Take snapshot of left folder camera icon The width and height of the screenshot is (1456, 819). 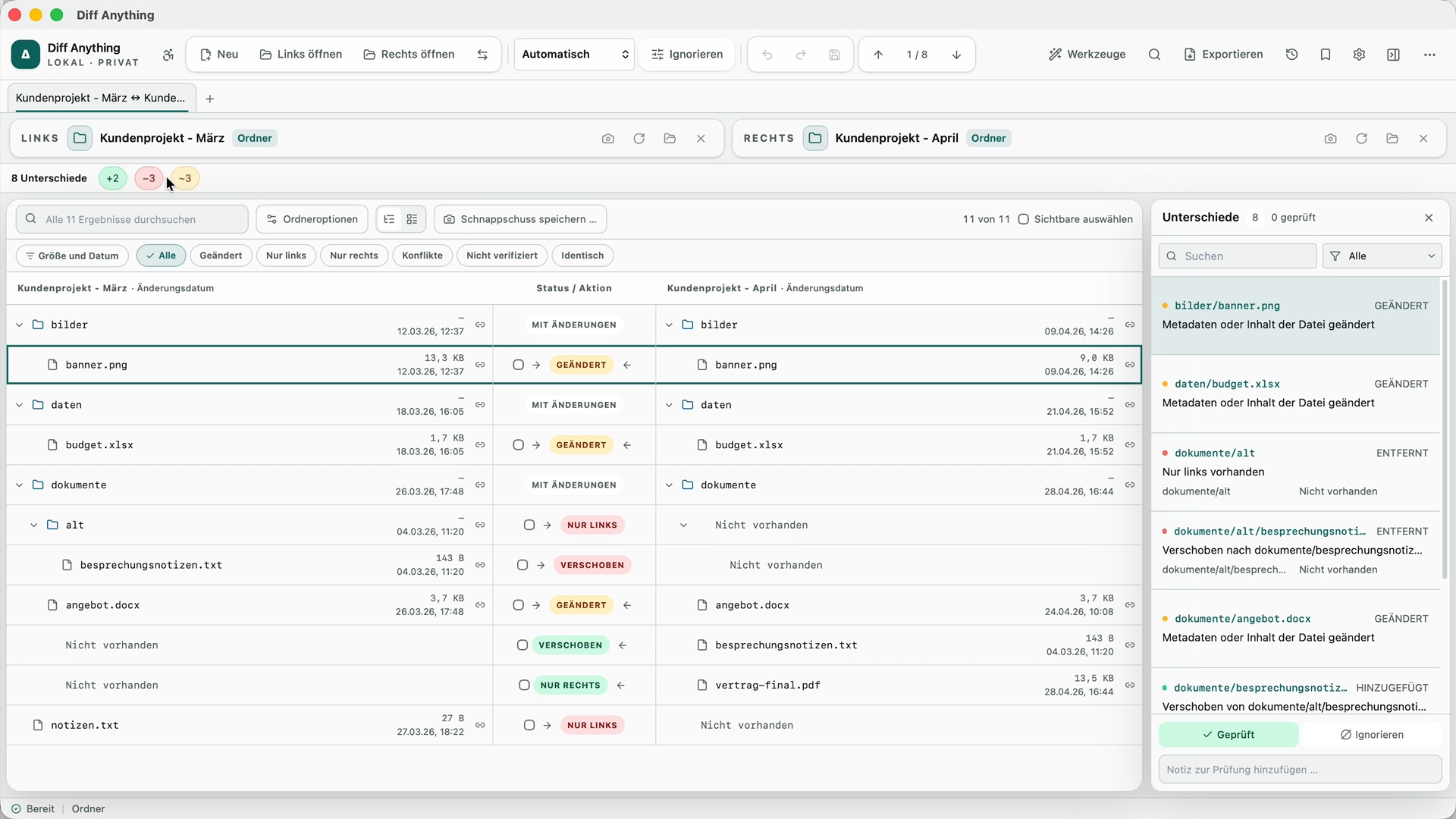607,138
